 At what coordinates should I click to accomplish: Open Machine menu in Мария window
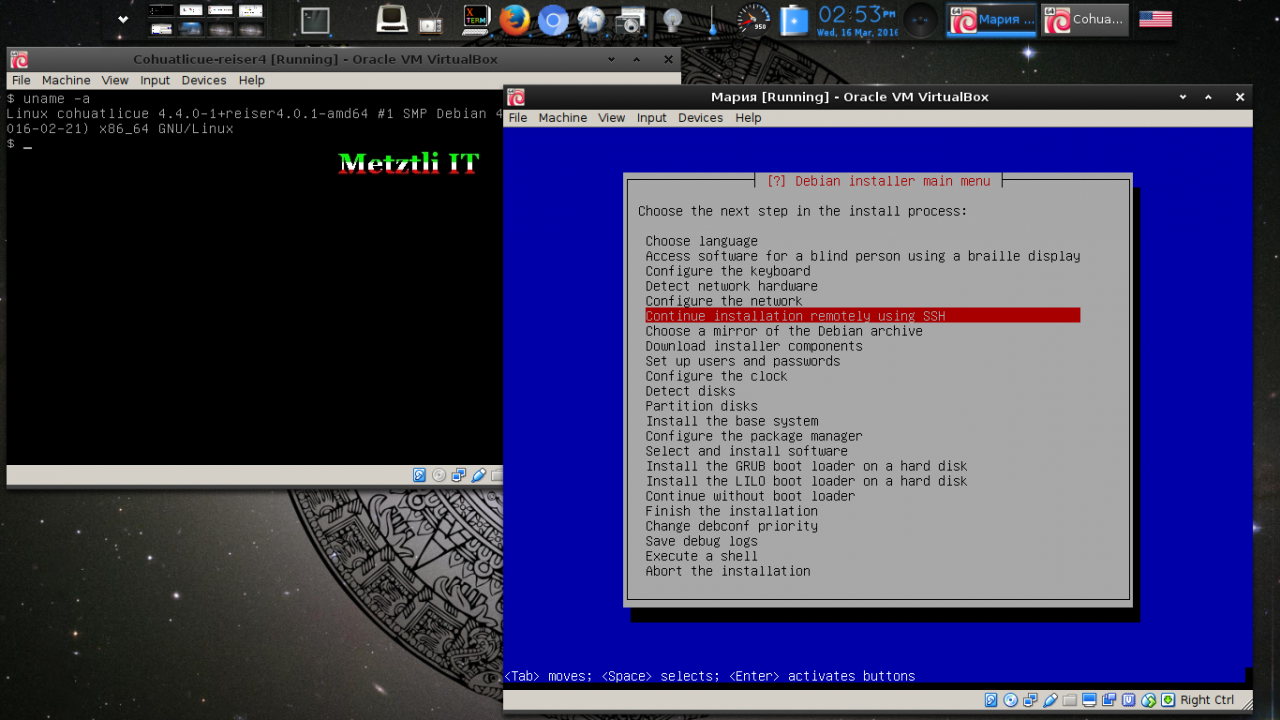coord(563,118)
